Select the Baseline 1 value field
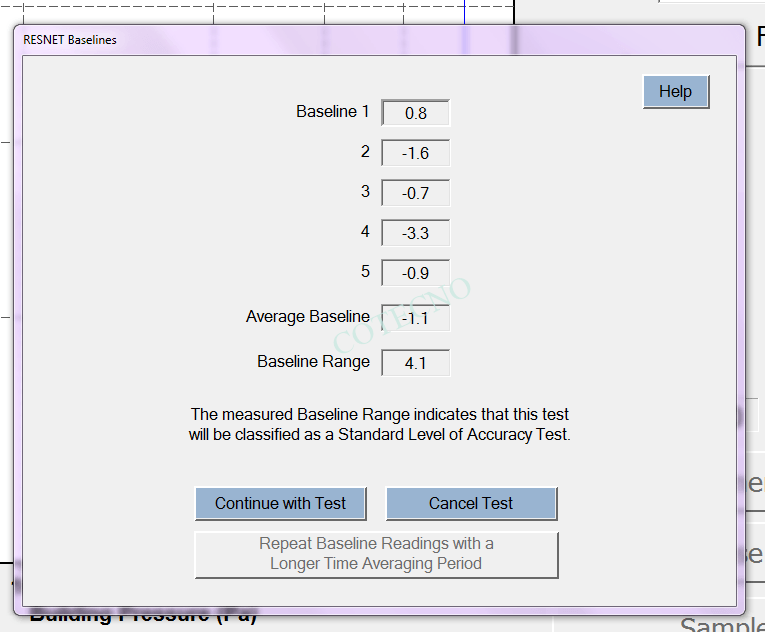Screen dimensions: 765x632 point(416,113)
